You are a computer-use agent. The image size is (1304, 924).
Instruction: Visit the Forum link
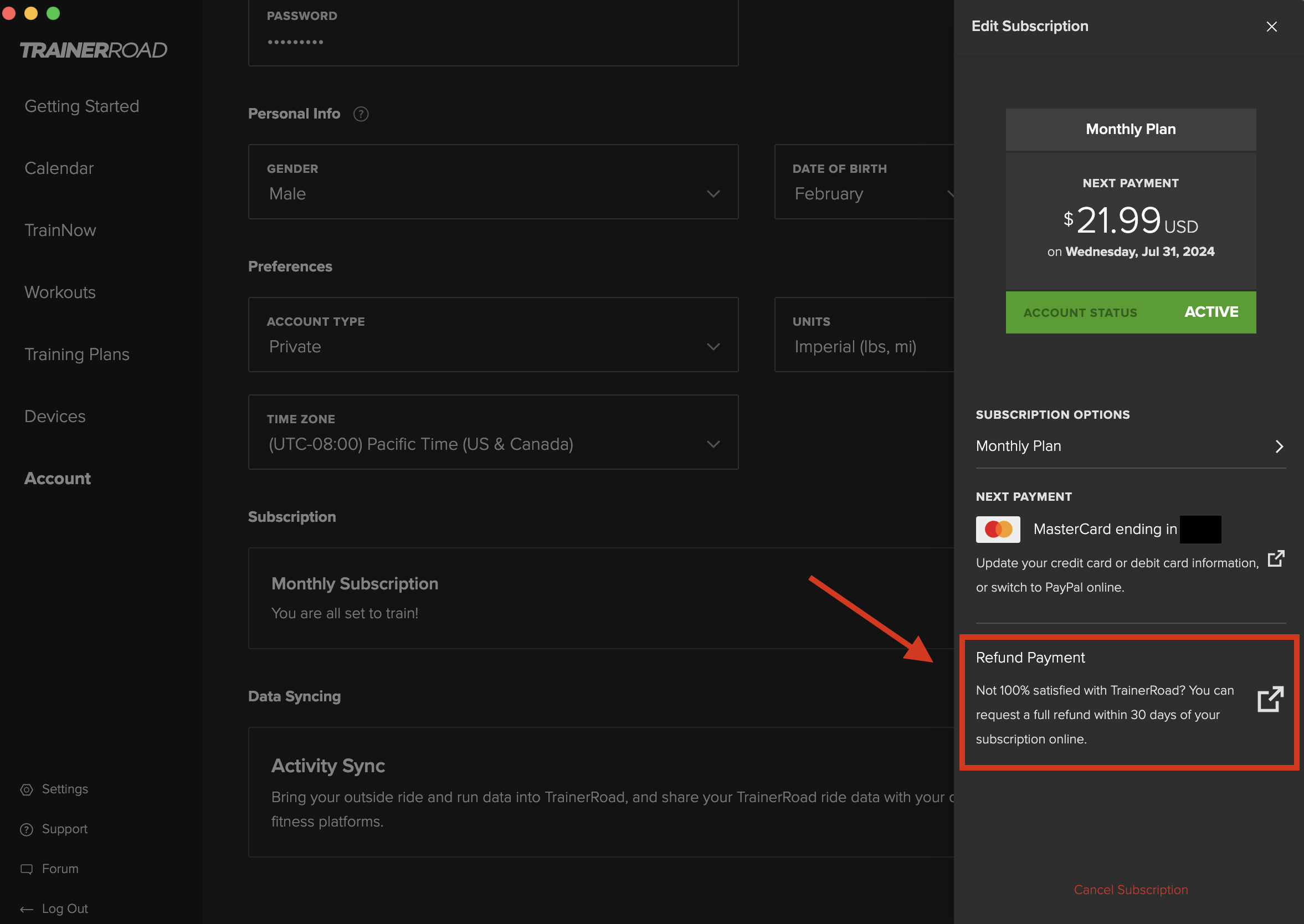point(60,869)
